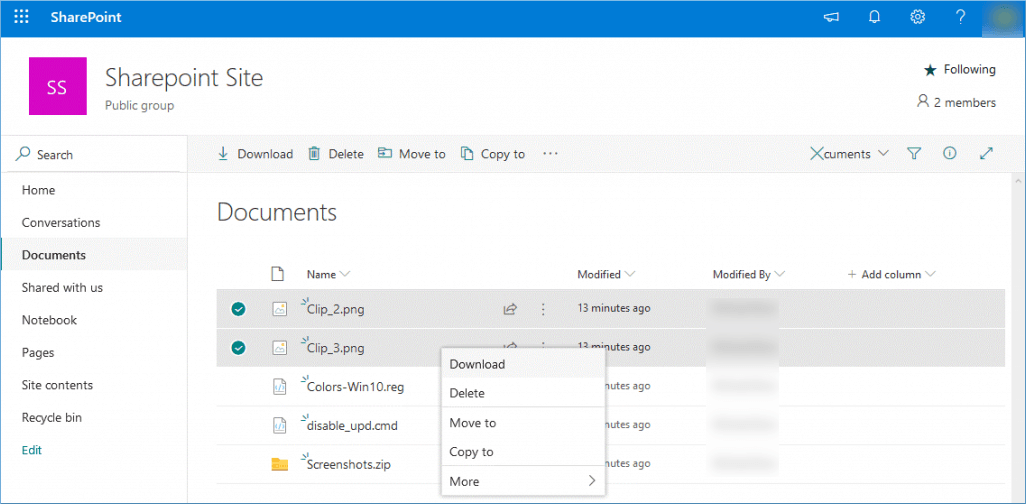Choose Move to in context menu

coord(473,423)
